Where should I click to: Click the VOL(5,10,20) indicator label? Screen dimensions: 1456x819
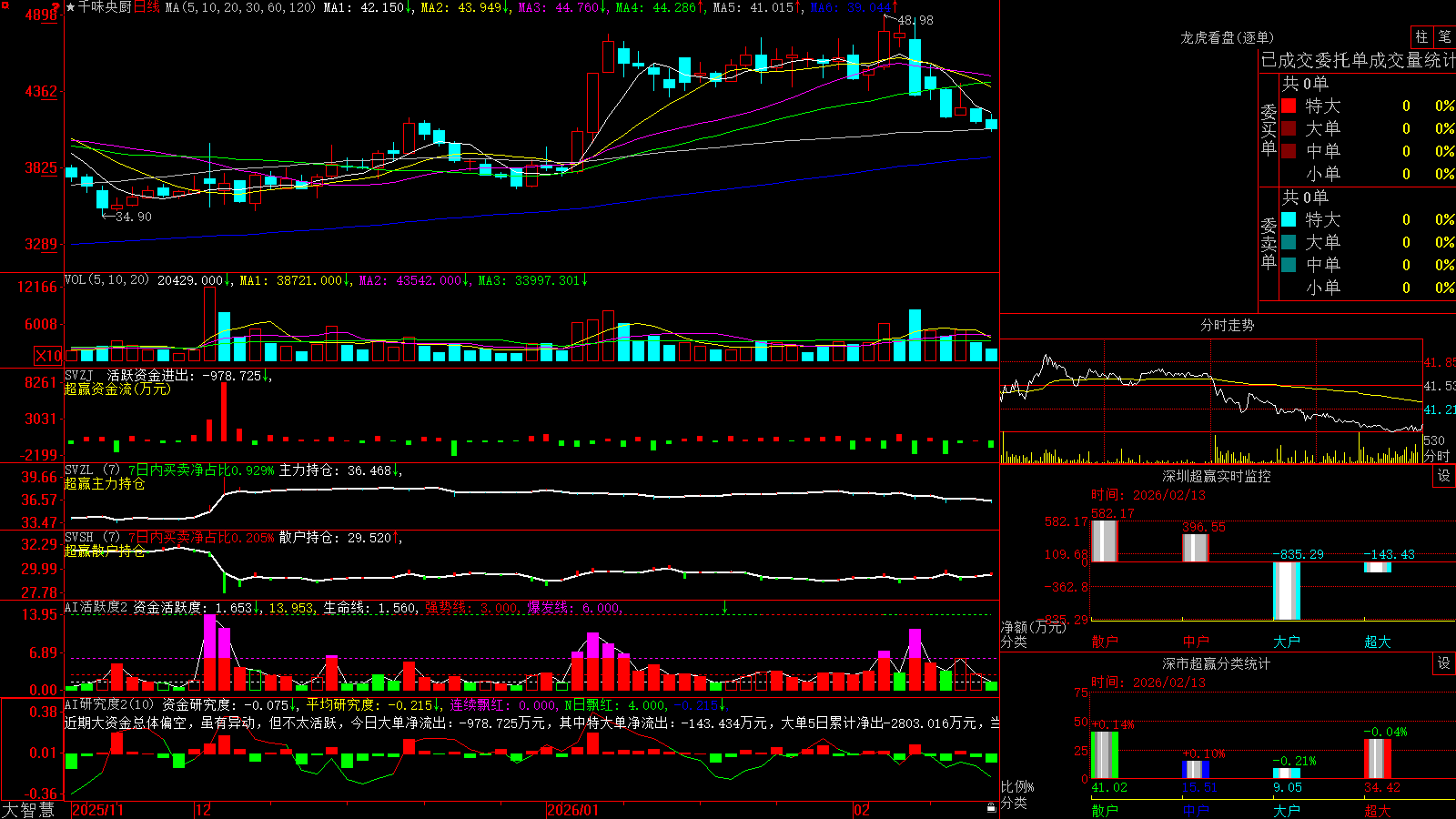pyautogui.click(x=107, y=280)
